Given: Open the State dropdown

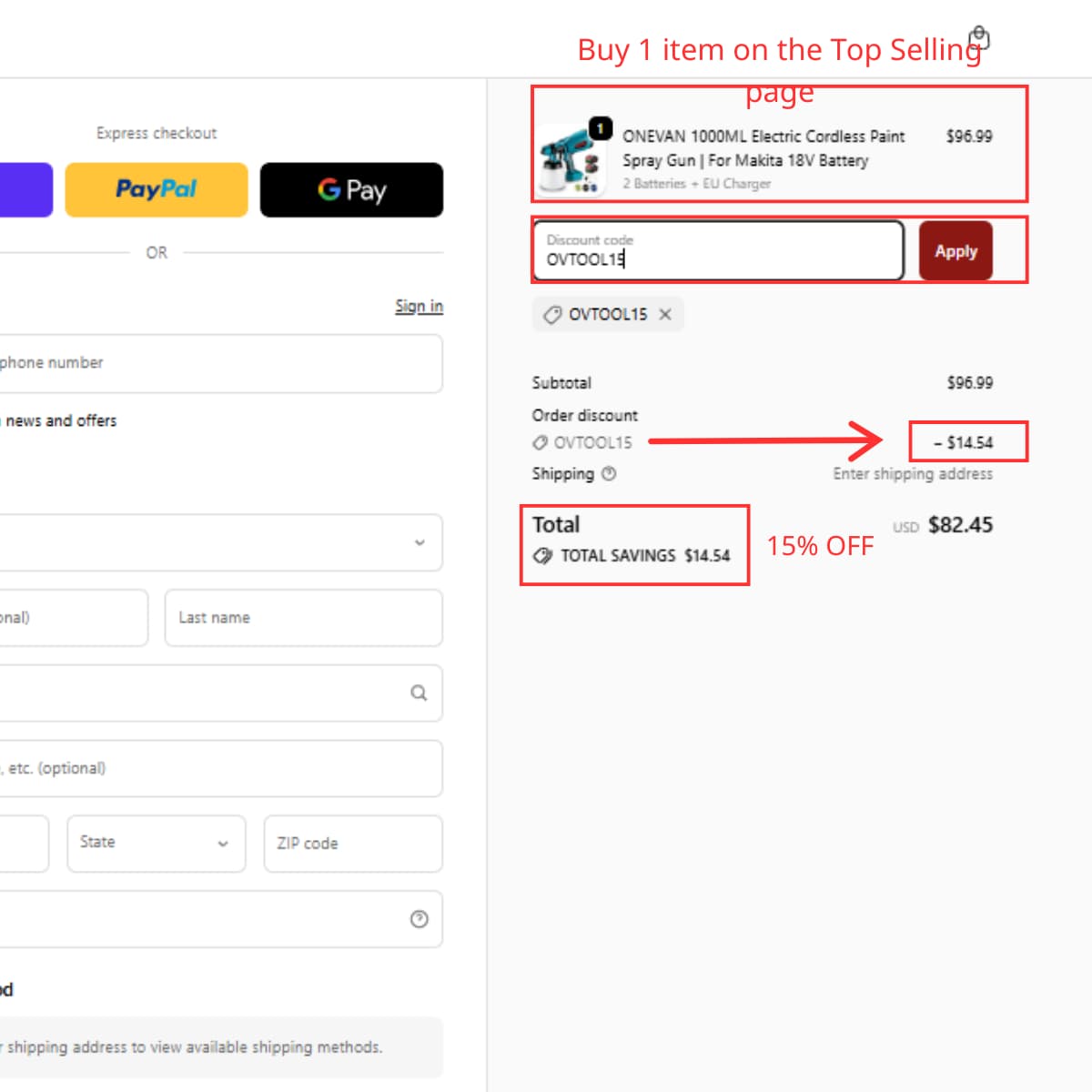Looking at the screenshot, I should pos(157,844).
